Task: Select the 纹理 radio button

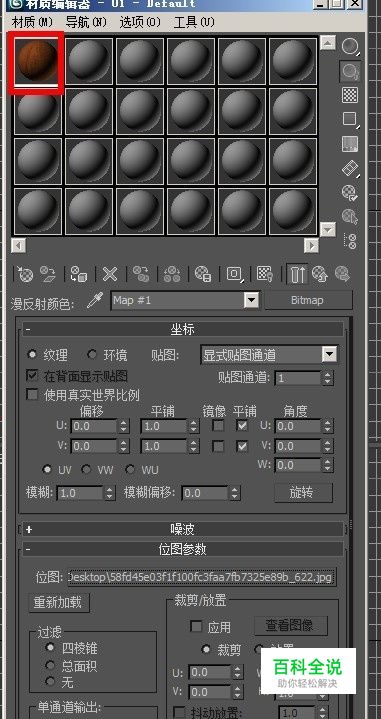Action: (33, 354)
